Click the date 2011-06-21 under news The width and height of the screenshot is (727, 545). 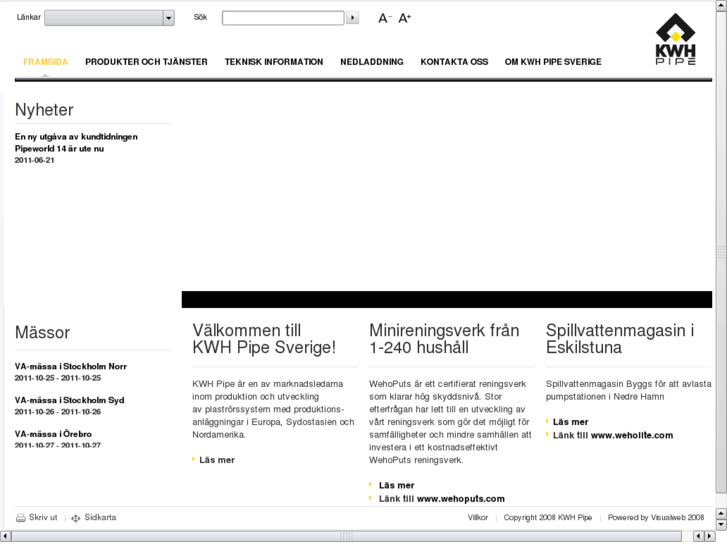[x=34, y=160]
